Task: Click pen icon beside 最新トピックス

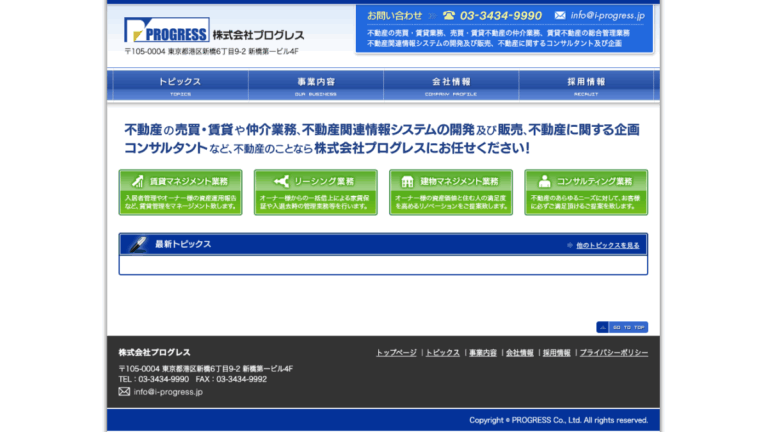Action: click(x=138, y=244)
